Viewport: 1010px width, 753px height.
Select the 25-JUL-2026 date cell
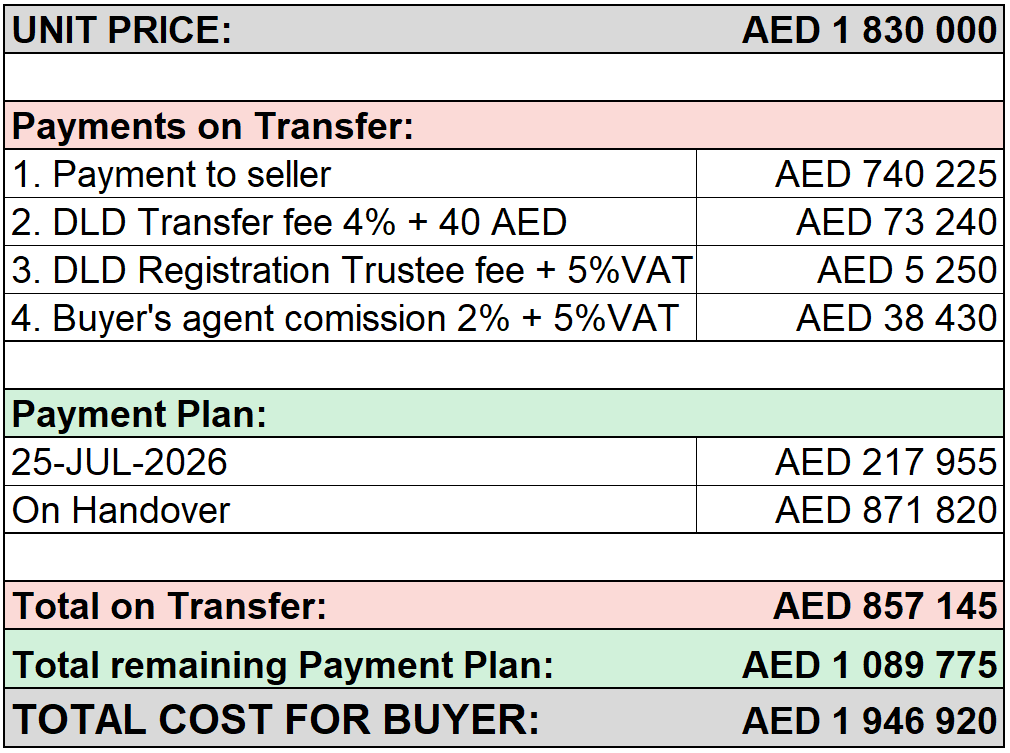pos(350,462)
